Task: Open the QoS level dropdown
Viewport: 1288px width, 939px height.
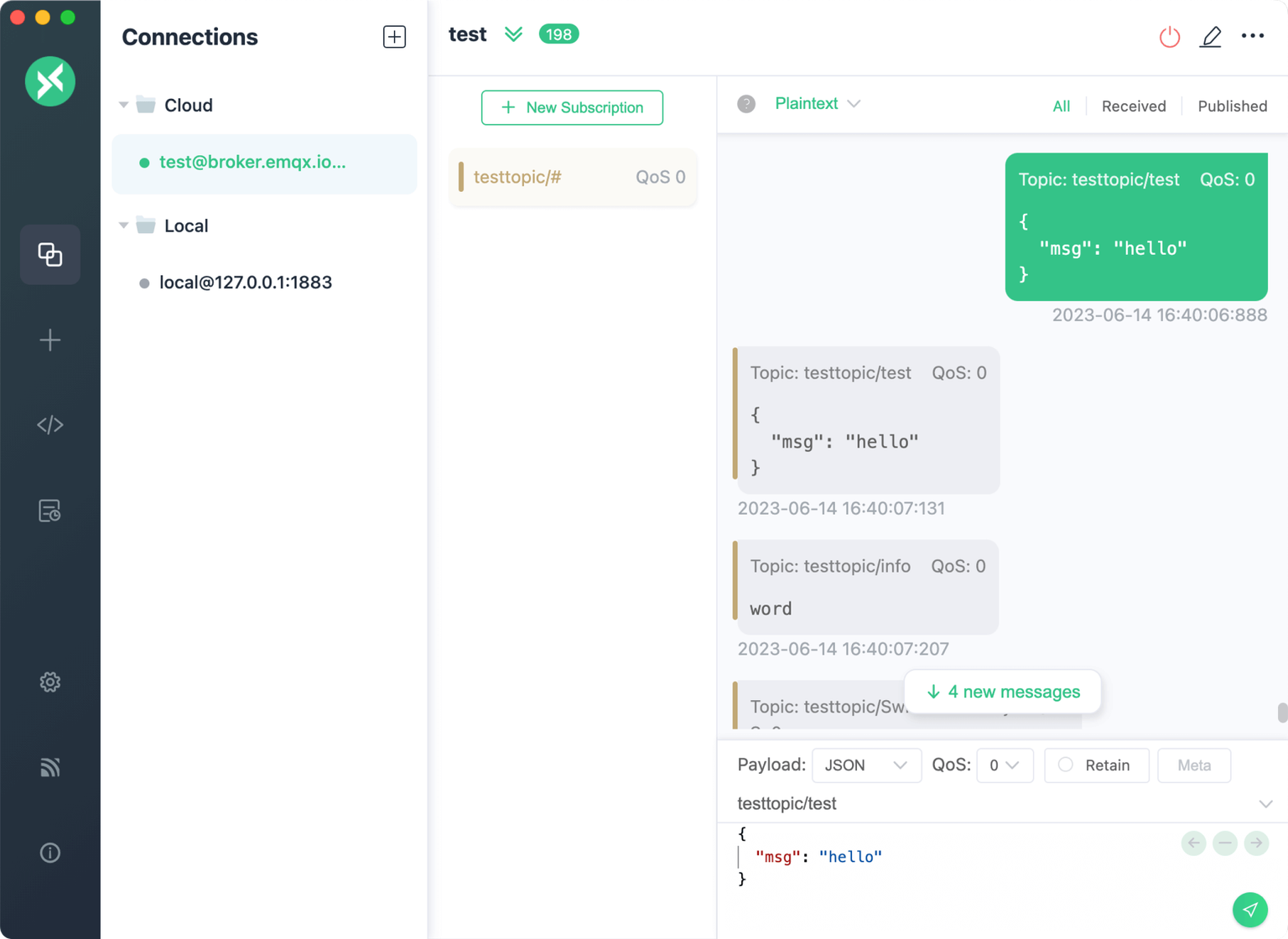Action: click(x=1005, y=765)
